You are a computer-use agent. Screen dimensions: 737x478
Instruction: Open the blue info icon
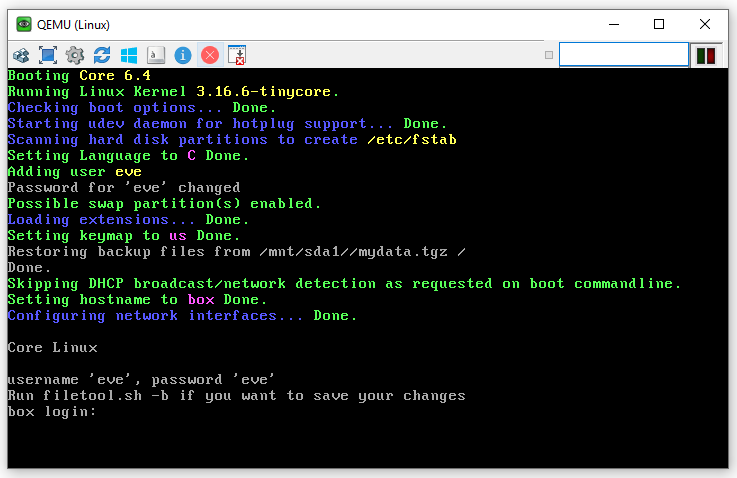pos(183,55)
